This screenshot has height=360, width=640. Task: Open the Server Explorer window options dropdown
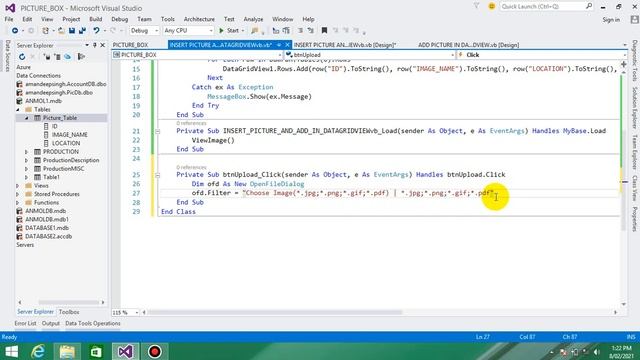click(x=87, y=45)
